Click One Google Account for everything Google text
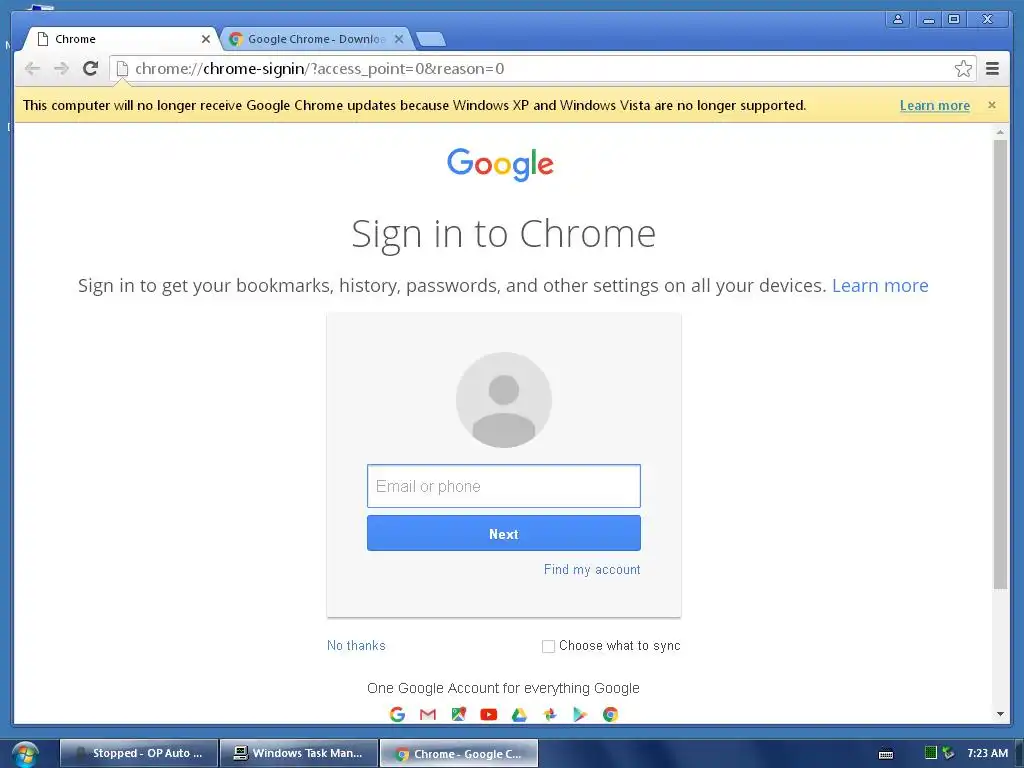 point(503,688)
